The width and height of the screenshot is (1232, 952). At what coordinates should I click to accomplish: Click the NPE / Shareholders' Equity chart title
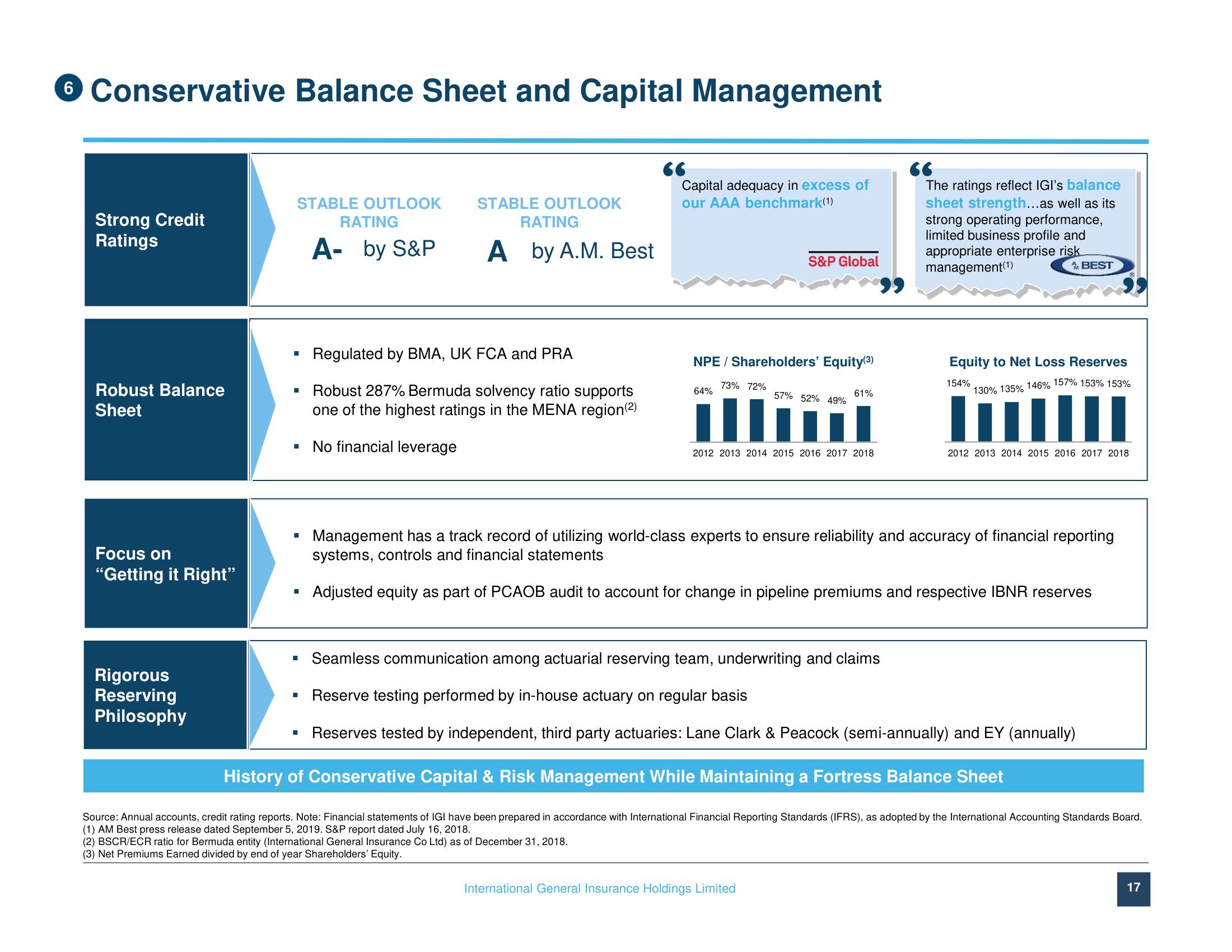click(783, 362)
